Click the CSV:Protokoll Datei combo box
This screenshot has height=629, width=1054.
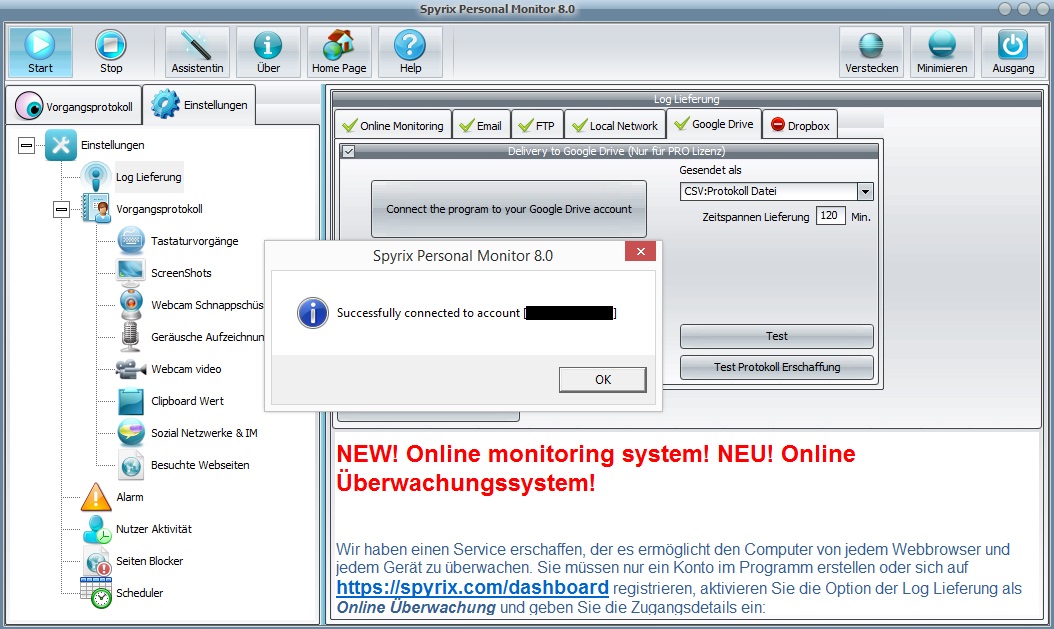(x=776, y=192)
